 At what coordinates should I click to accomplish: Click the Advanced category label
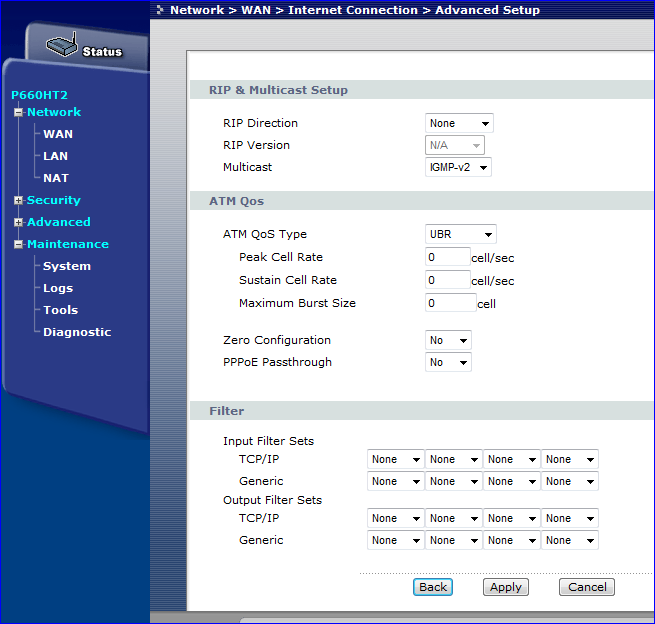(x=58, y=222)
